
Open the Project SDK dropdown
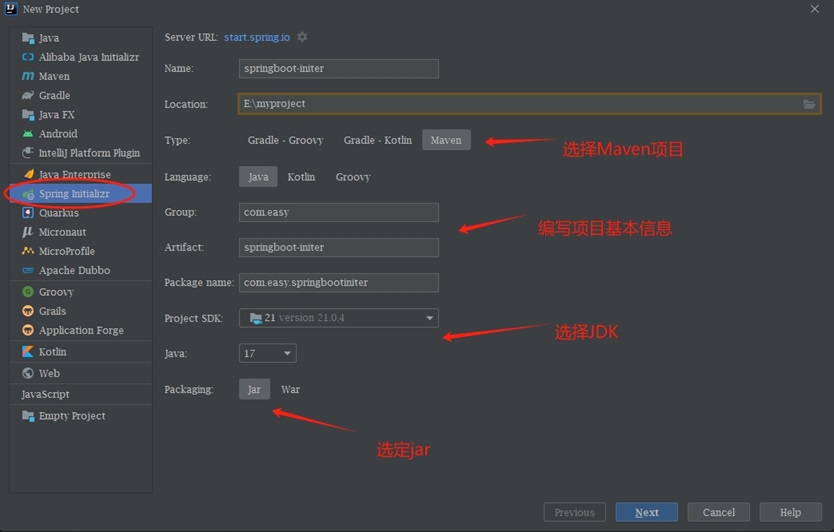pyautogui.click(x=339, y=318)
